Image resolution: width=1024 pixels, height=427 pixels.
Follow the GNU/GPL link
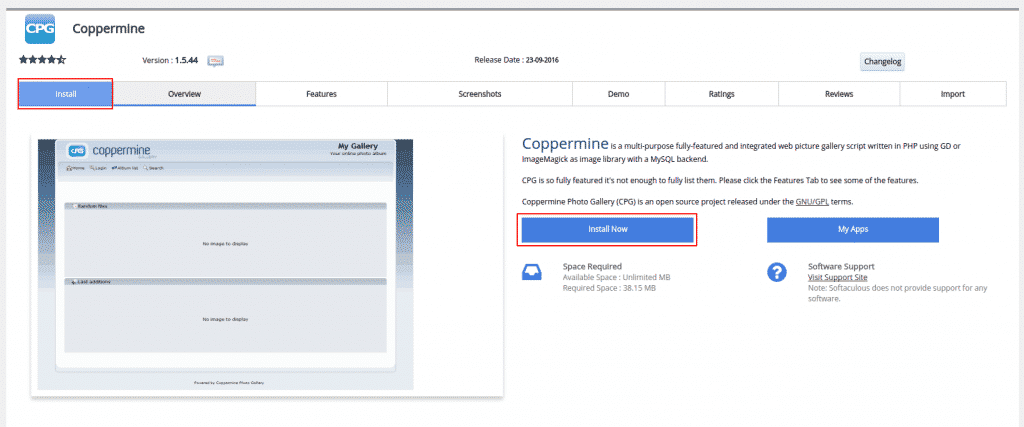click(812, 202)
